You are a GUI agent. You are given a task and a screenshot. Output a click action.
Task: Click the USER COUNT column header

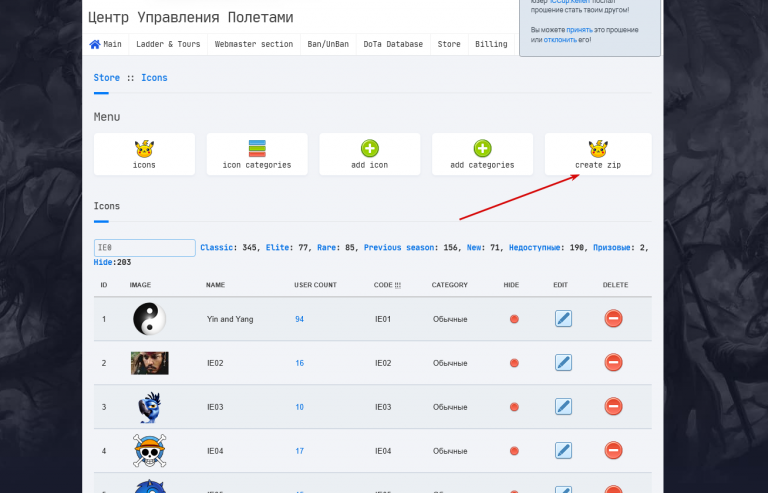coord(315,285)
